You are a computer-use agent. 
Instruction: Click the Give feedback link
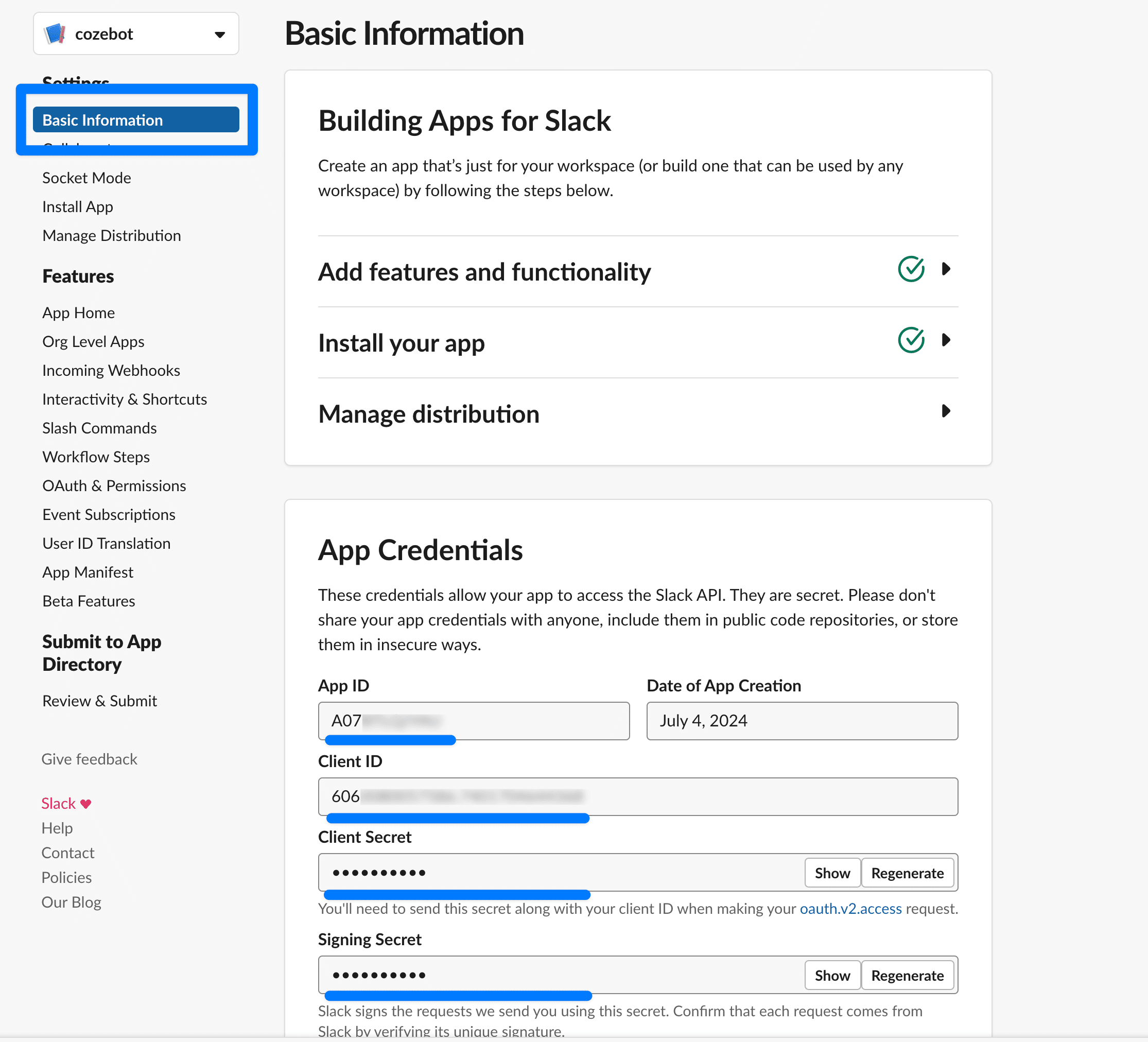click(x=90, y=759)
